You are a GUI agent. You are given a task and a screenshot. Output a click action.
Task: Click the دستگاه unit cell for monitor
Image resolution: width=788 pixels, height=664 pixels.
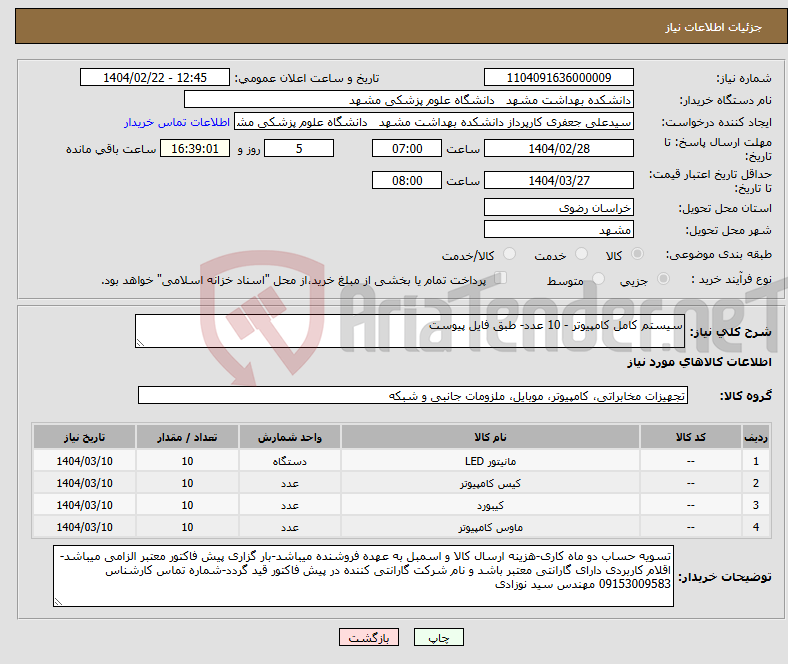click(289, 461)
